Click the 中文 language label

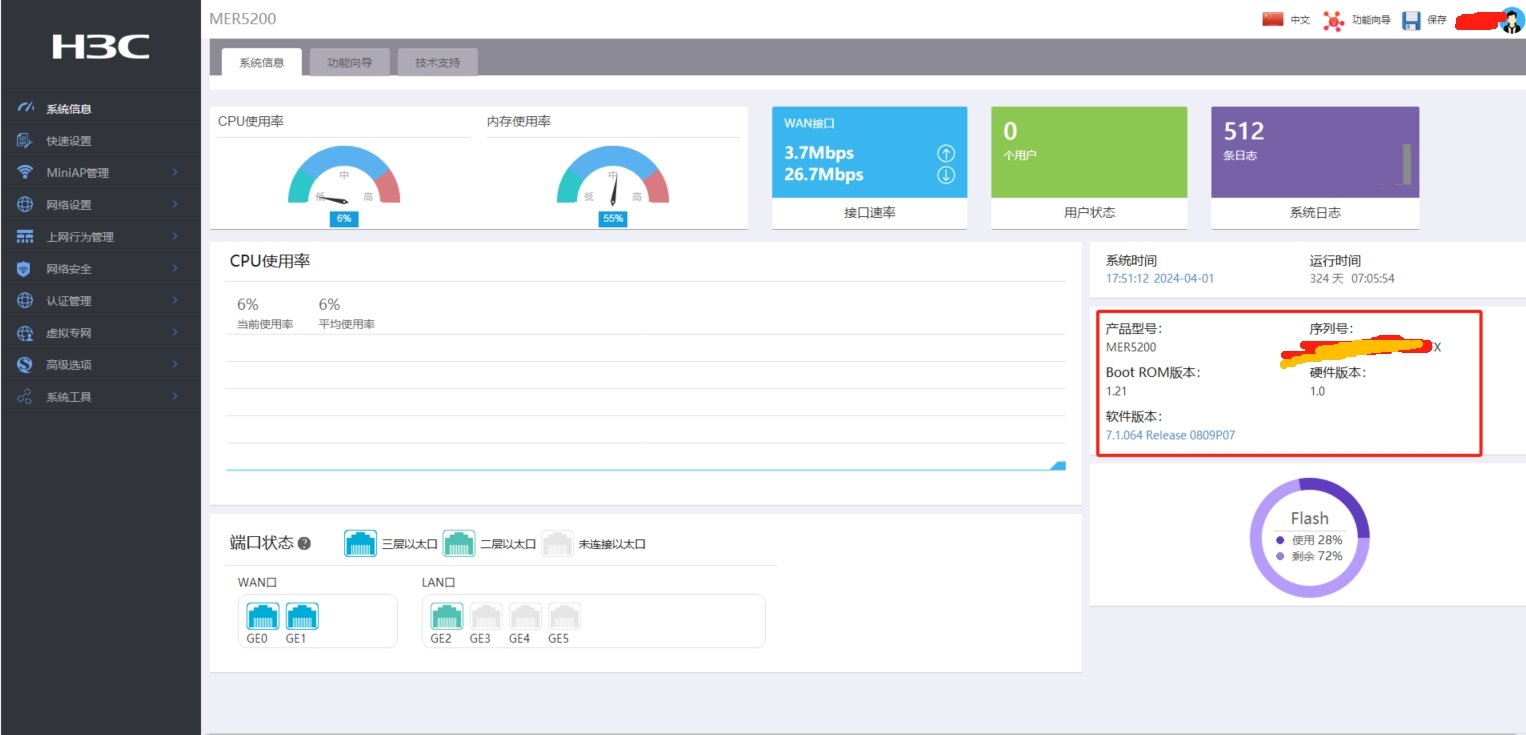pos(1300,20)
